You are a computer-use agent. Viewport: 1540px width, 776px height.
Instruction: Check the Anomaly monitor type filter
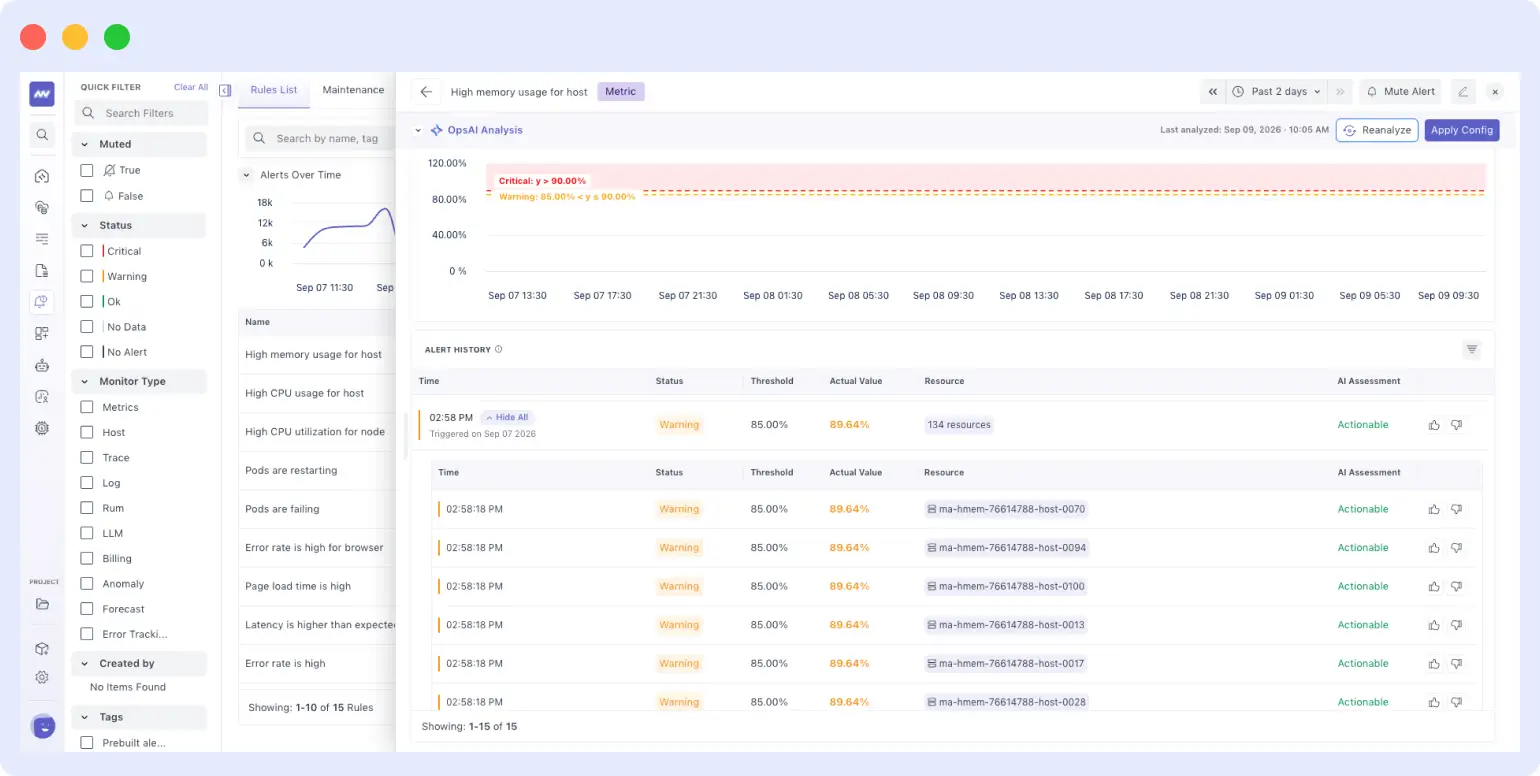[x=87, y=584]
